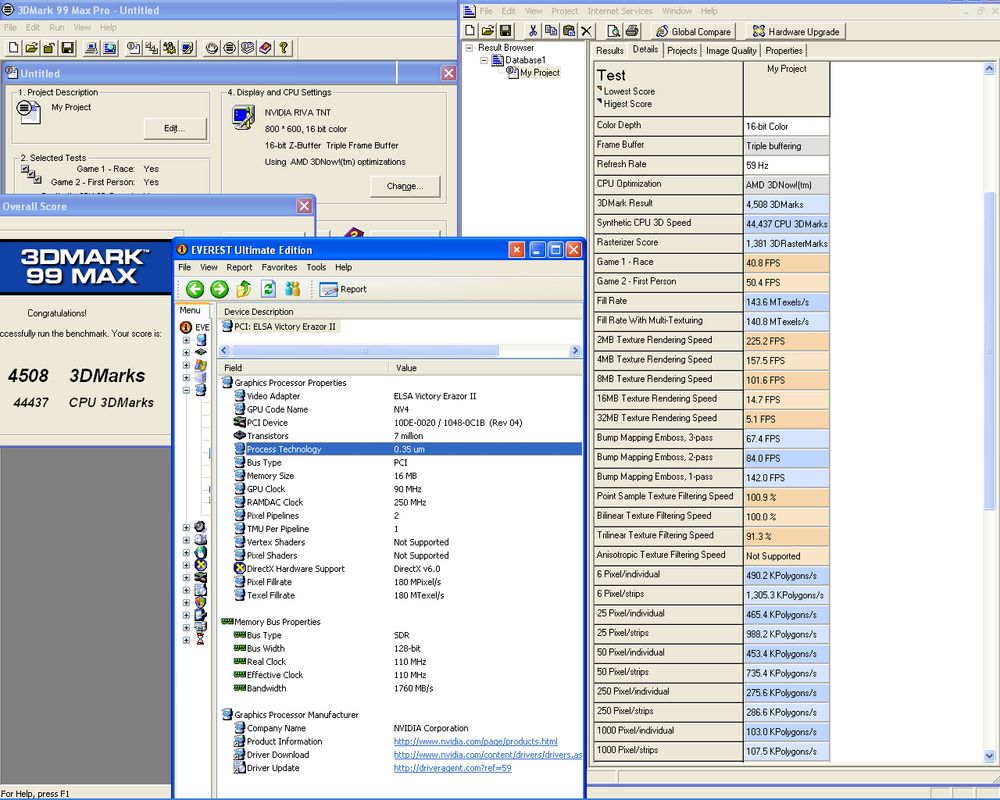Image resolution: width=1000 pixels, height=800 pixels.
Task: Open Favorites menu in EVEREST
Action: coord(279,267)
